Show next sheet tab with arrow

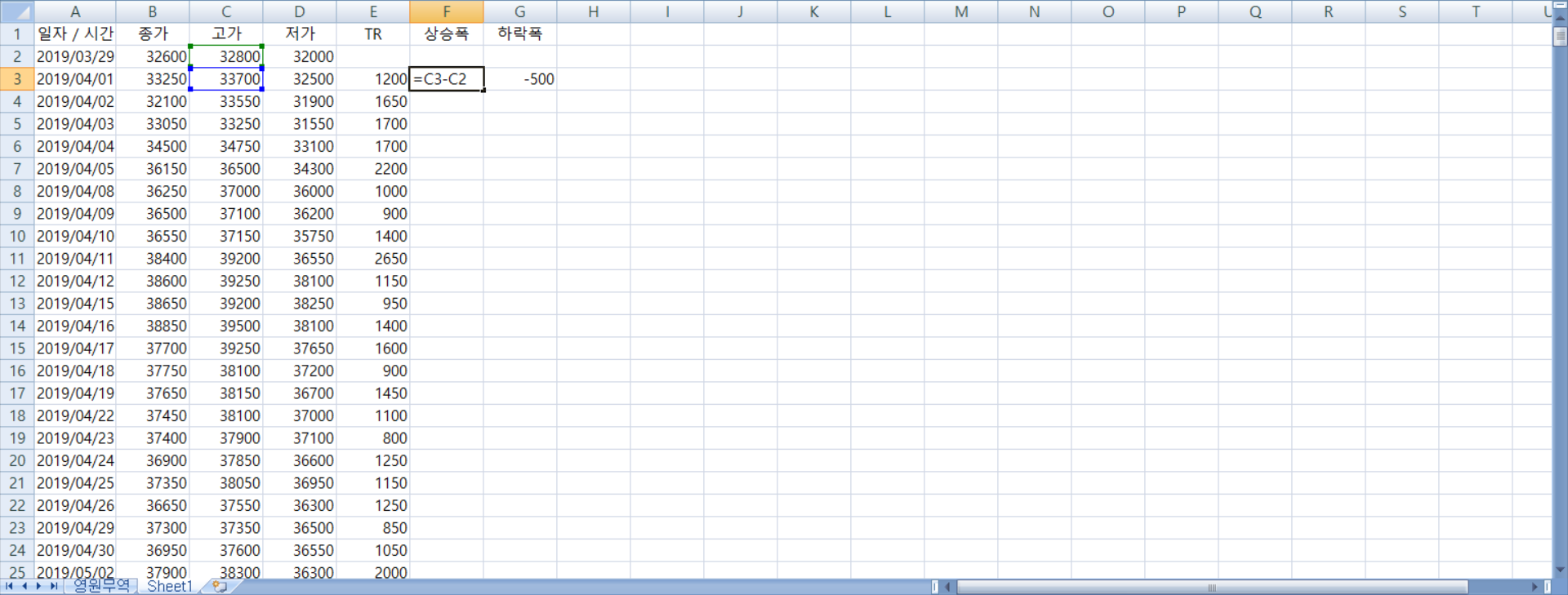coord(38,587)
